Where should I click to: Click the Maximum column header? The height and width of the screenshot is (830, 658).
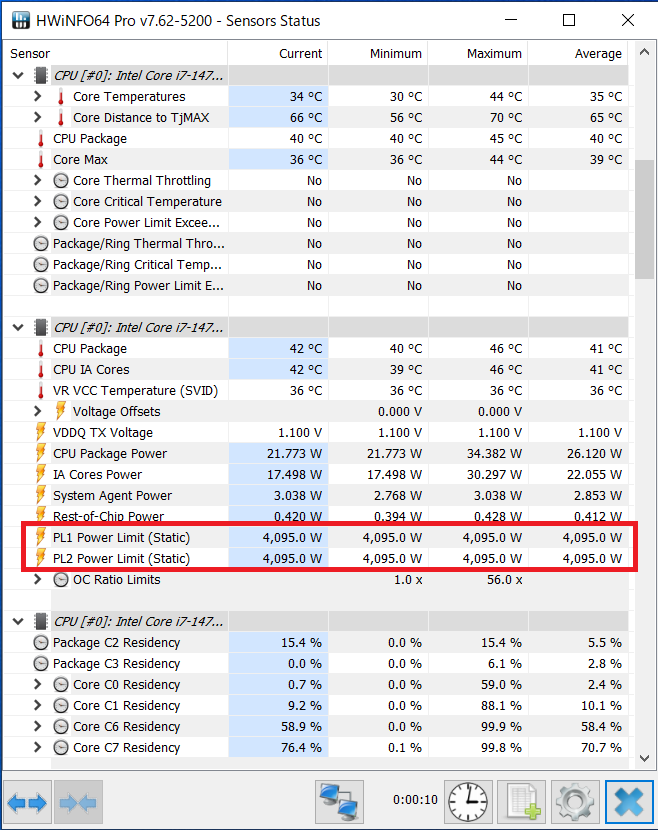[478, 53]
